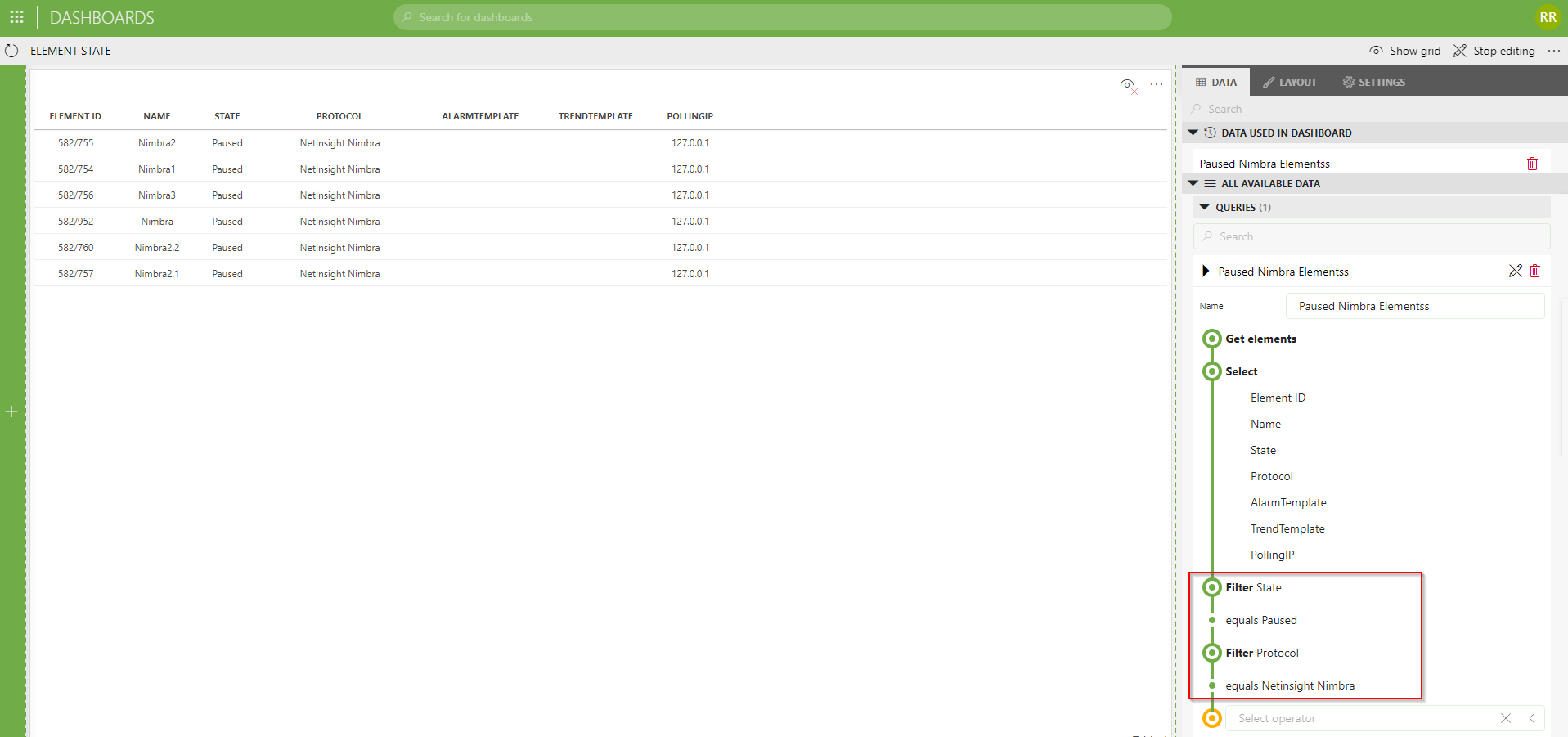Sort by ALARMTEMPLATE column header
Image resolution: width=1568 pixels, height=737 pixels.
(480, 116)
